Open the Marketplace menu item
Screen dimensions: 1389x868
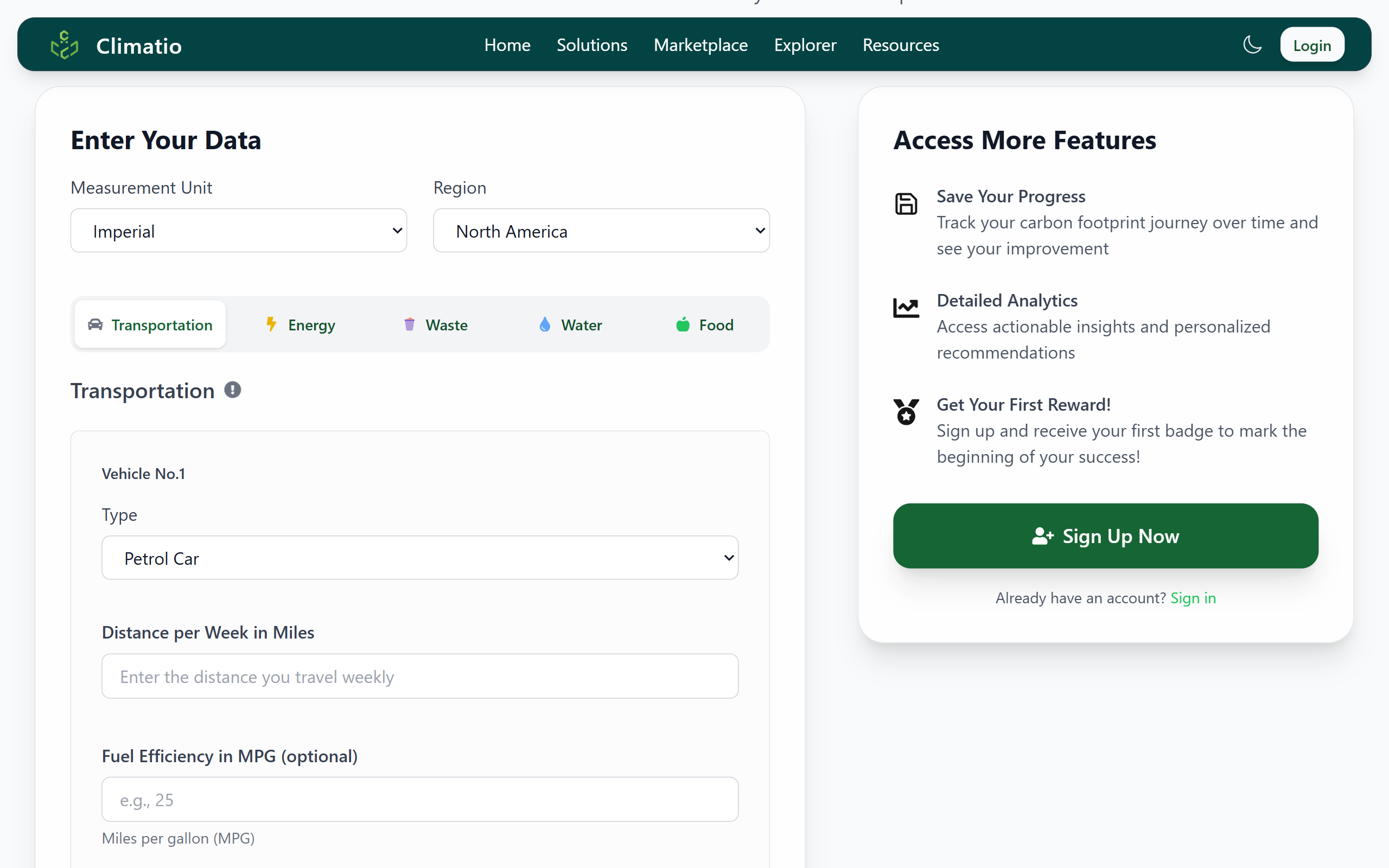click(700, 45)
